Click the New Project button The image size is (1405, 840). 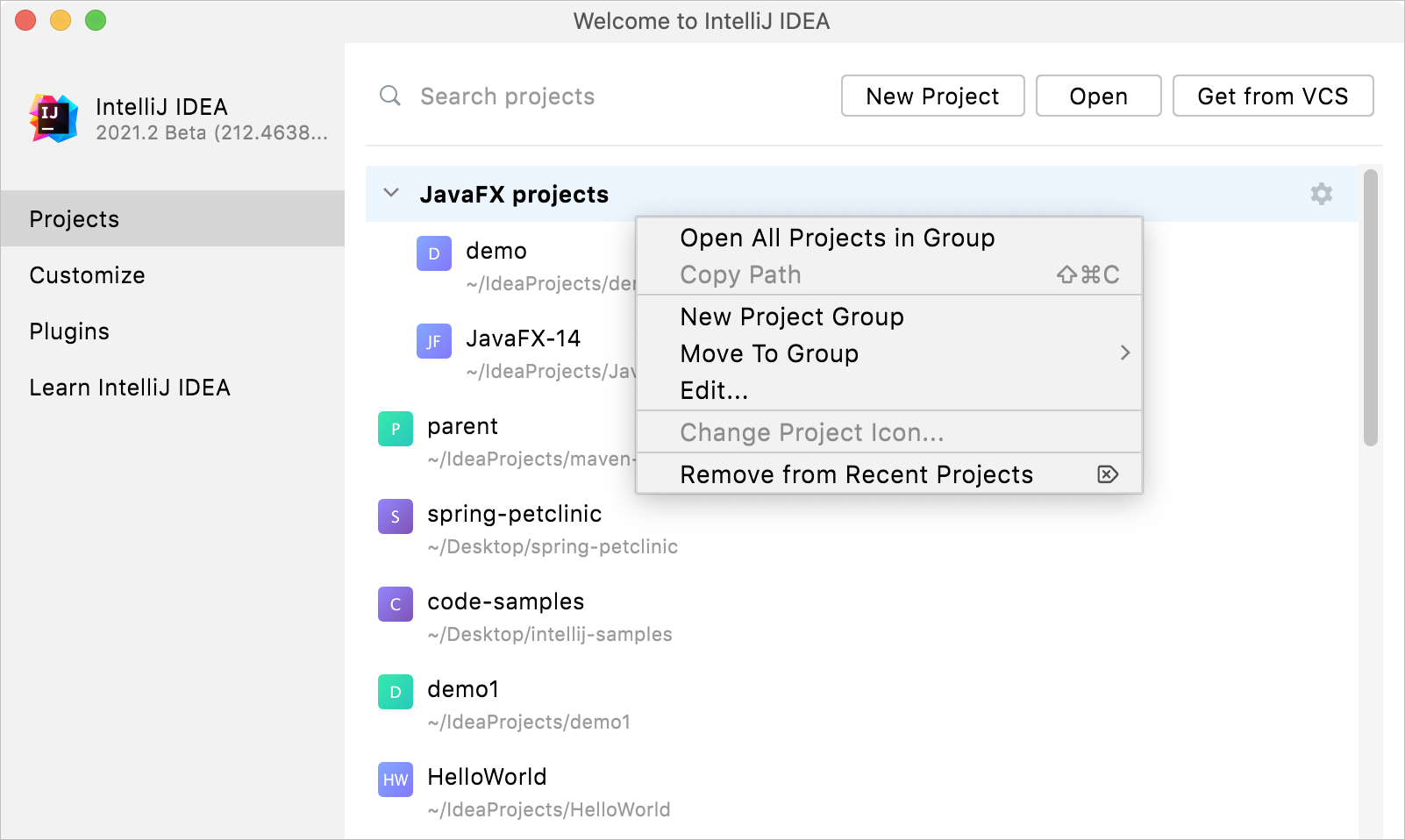[x=932, y=96]
